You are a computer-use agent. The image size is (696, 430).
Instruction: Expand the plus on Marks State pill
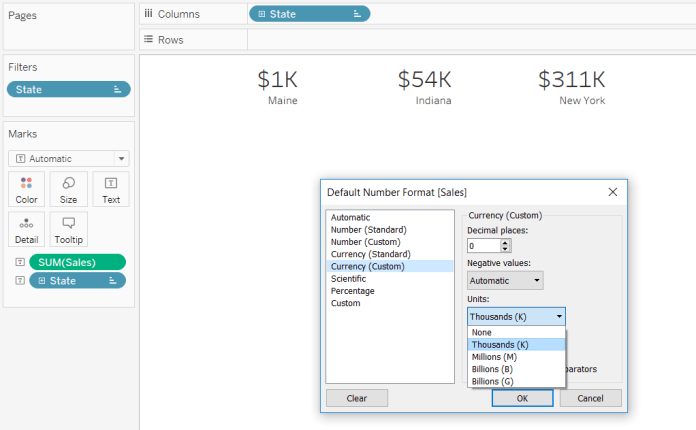pyautogui.click(x=41, y=281)
